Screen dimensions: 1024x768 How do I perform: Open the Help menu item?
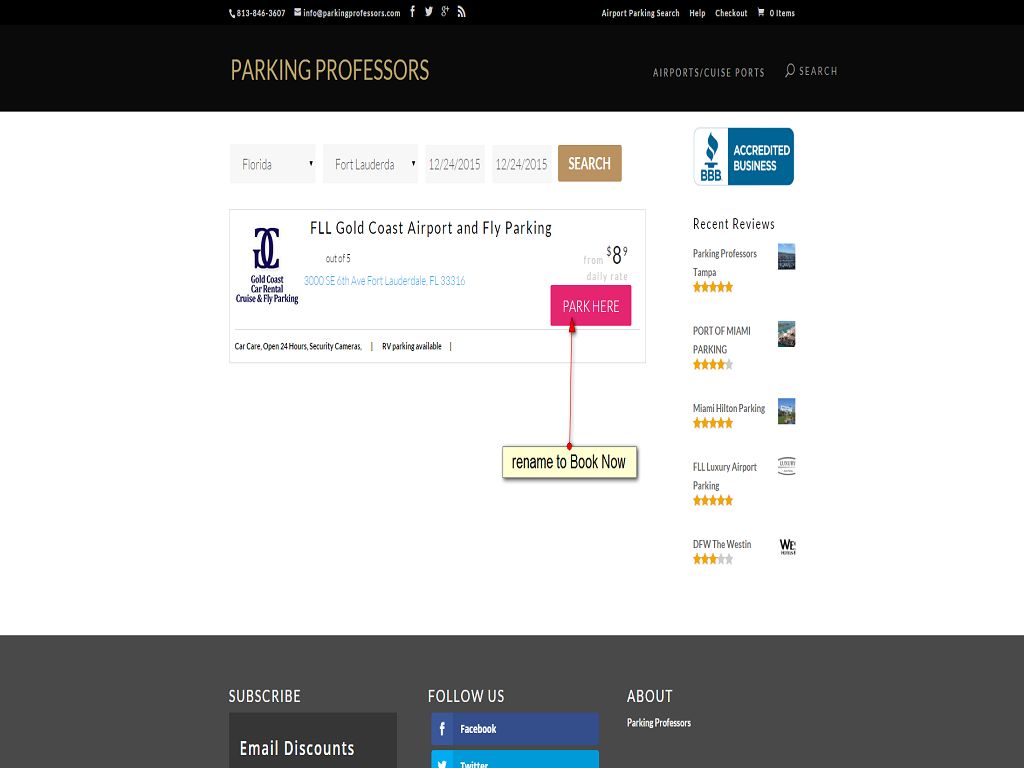point(697,13)
